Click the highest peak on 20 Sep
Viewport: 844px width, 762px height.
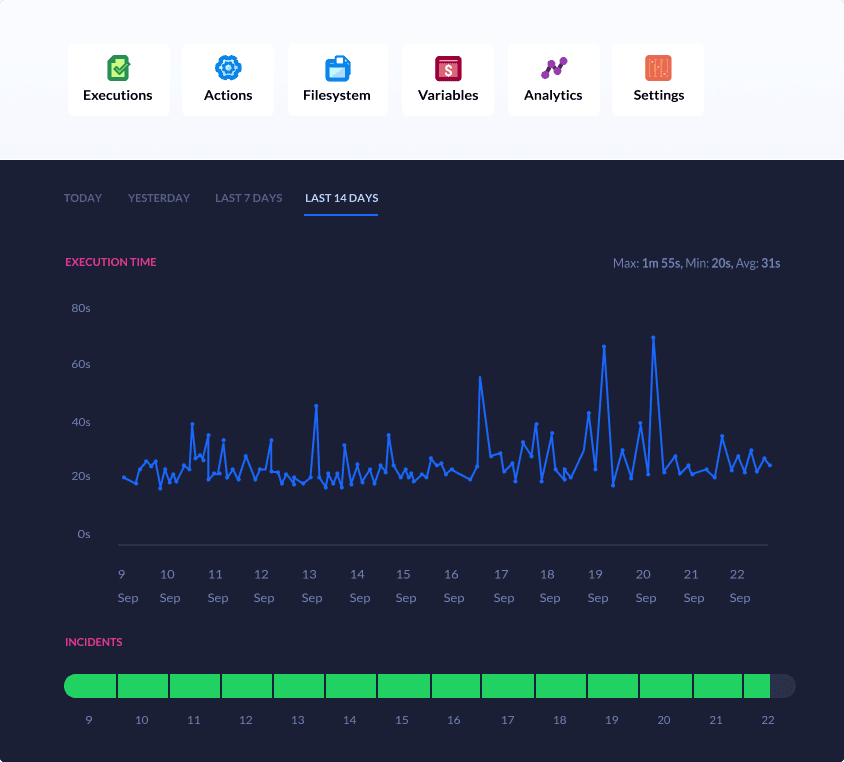tap(653, 338)
